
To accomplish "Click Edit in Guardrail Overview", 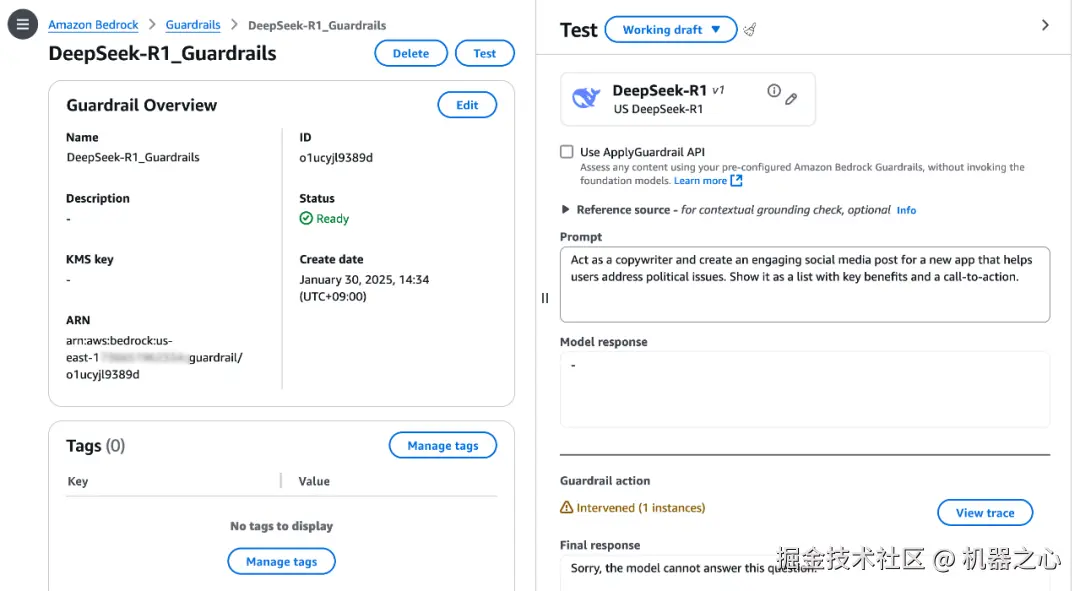I will click(467, 105).
